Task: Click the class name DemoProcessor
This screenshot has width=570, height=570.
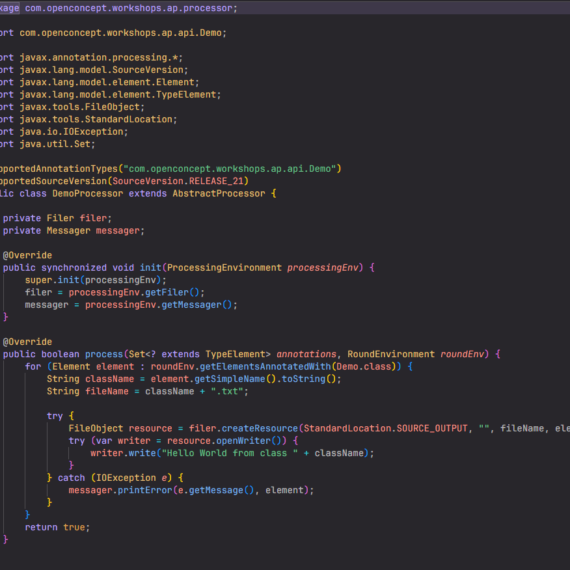Action: pos(88,193)
